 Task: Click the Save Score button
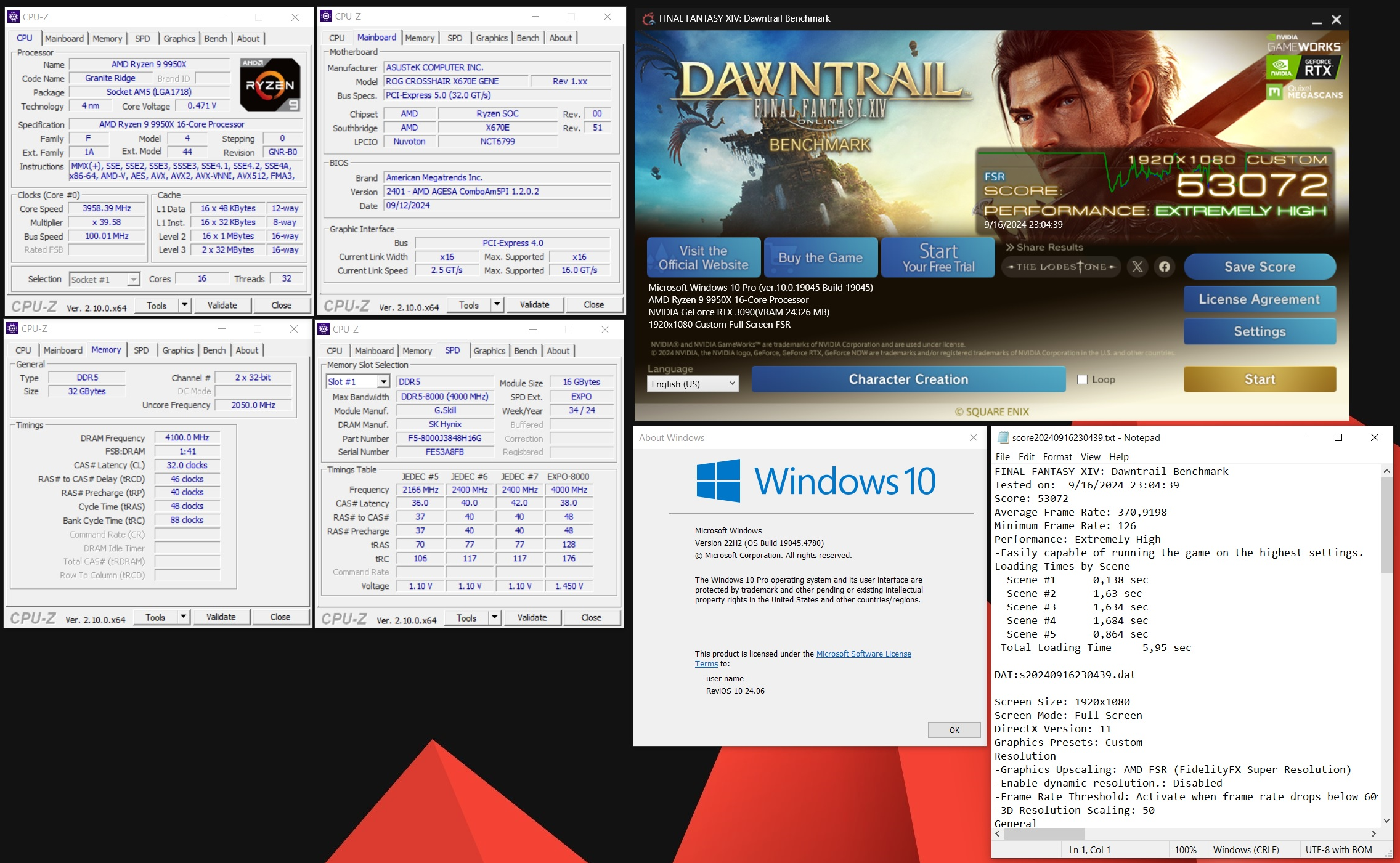click(x=1260, y=267)
